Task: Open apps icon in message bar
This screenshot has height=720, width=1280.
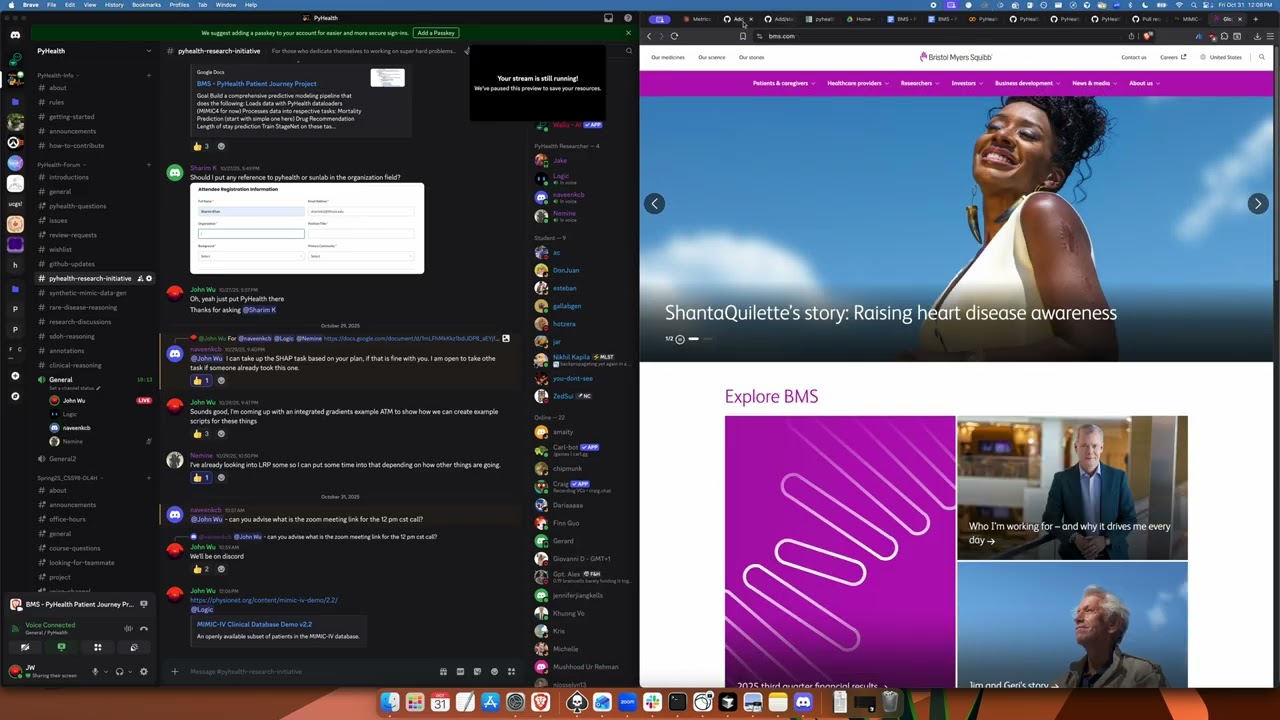Action: click(511, 671)
